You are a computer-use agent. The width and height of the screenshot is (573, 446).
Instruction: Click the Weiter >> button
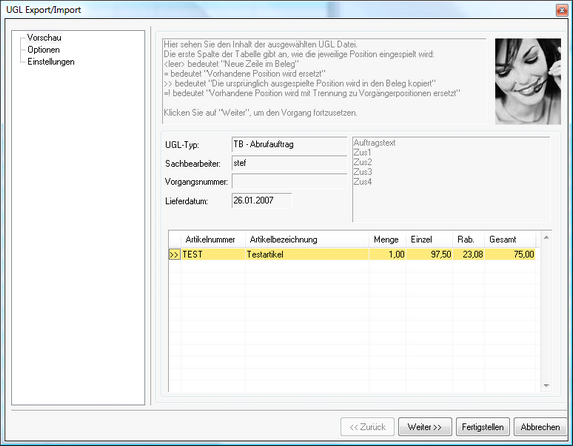coord(425,427)
